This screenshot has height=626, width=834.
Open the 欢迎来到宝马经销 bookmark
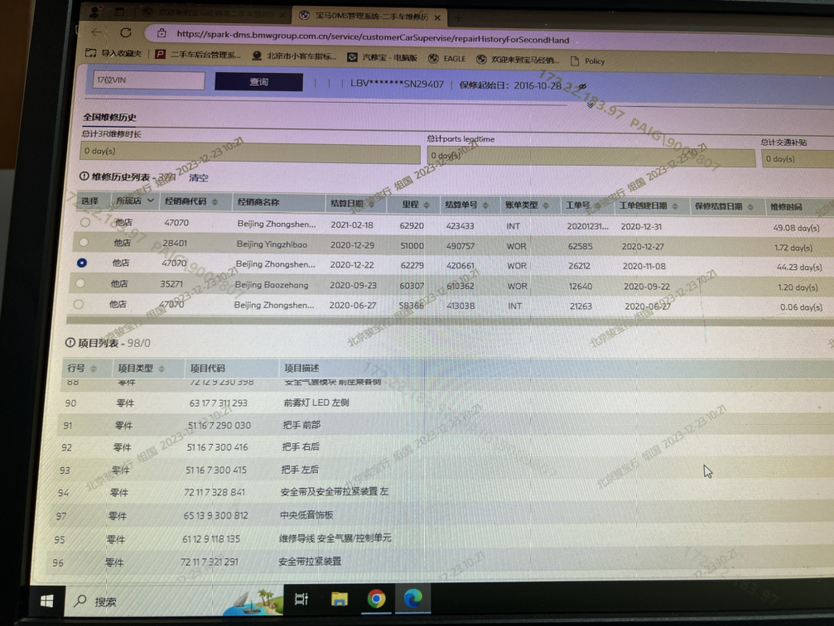pyautogui.click(x=518, y=60)
